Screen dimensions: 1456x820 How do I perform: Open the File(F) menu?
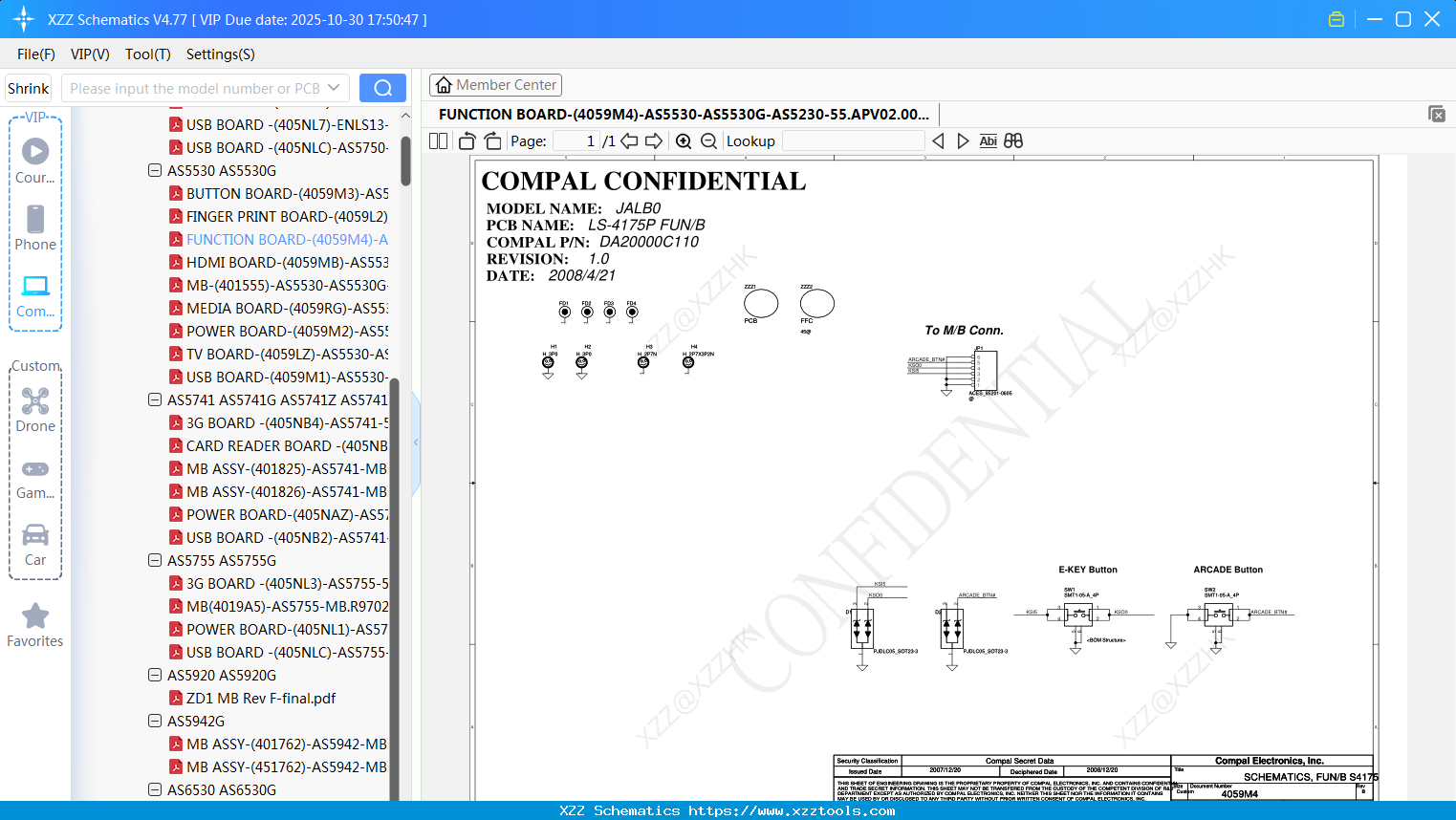(x=36, y=54)
